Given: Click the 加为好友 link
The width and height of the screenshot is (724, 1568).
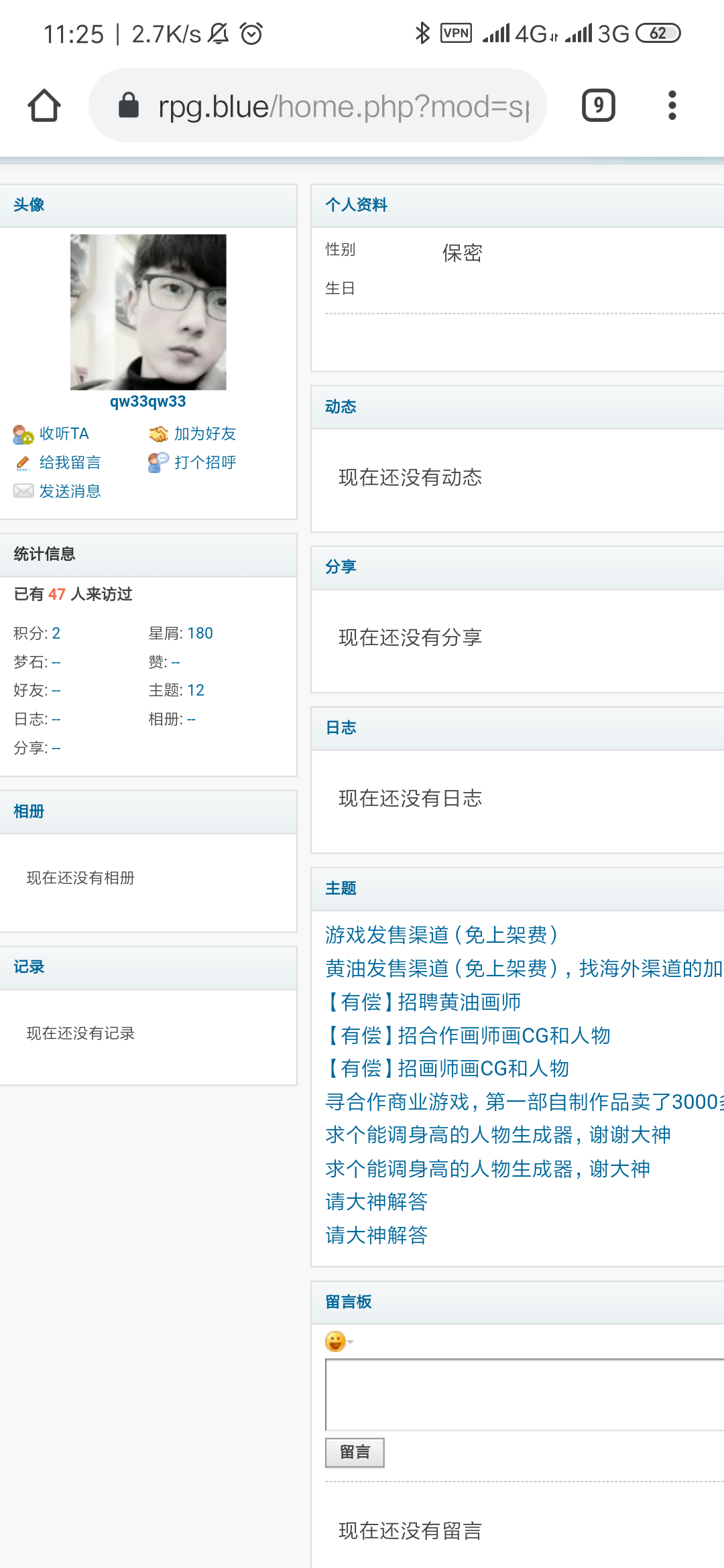Looking at the screenshot, I should pyautogui.click(x=205, y=434).
